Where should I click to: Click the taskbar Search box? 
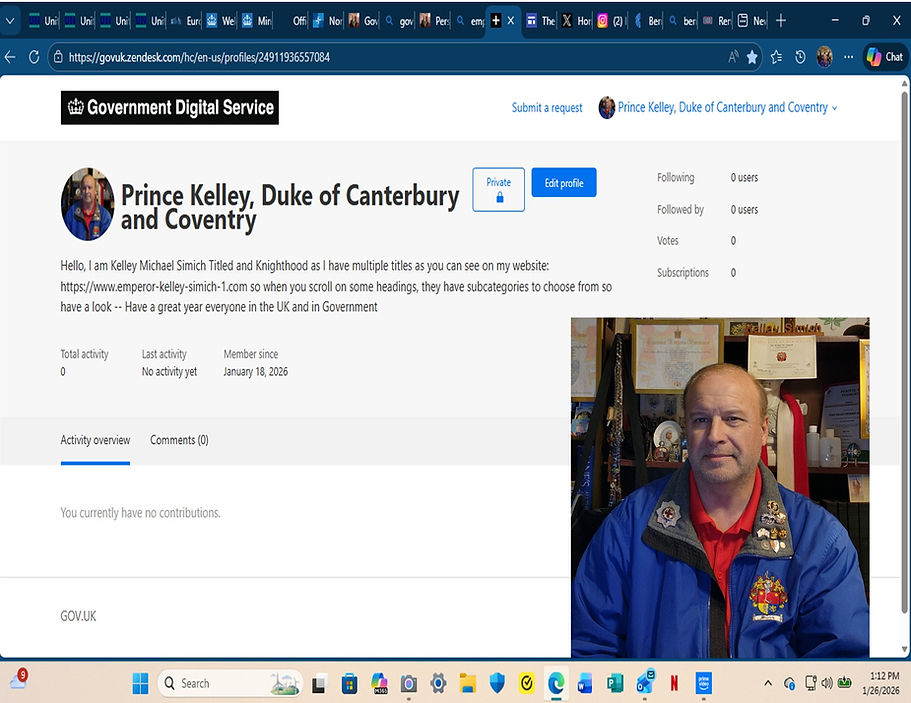(230, 683)
